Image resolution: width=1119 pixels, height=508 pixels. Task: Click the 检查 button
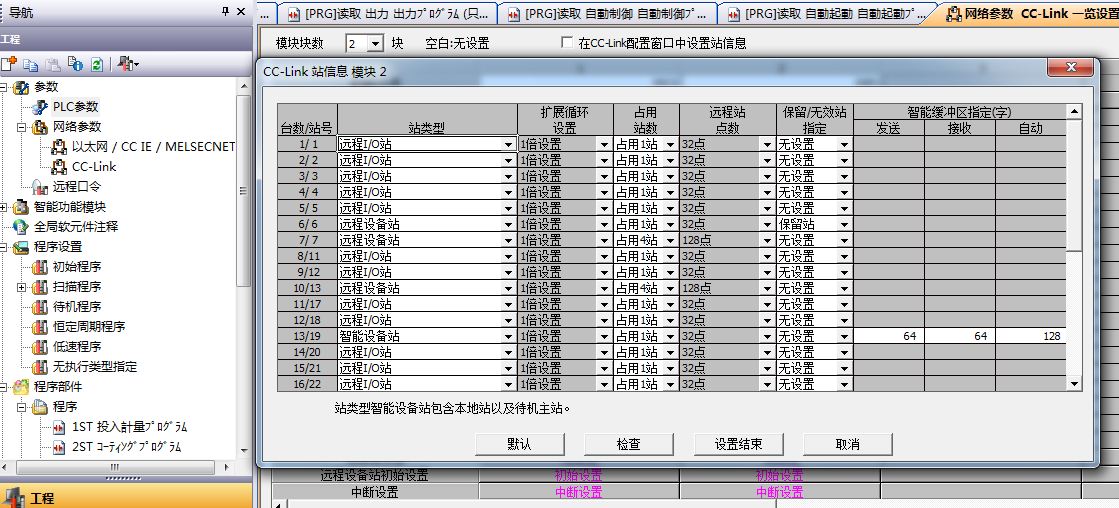pos(628,444)
